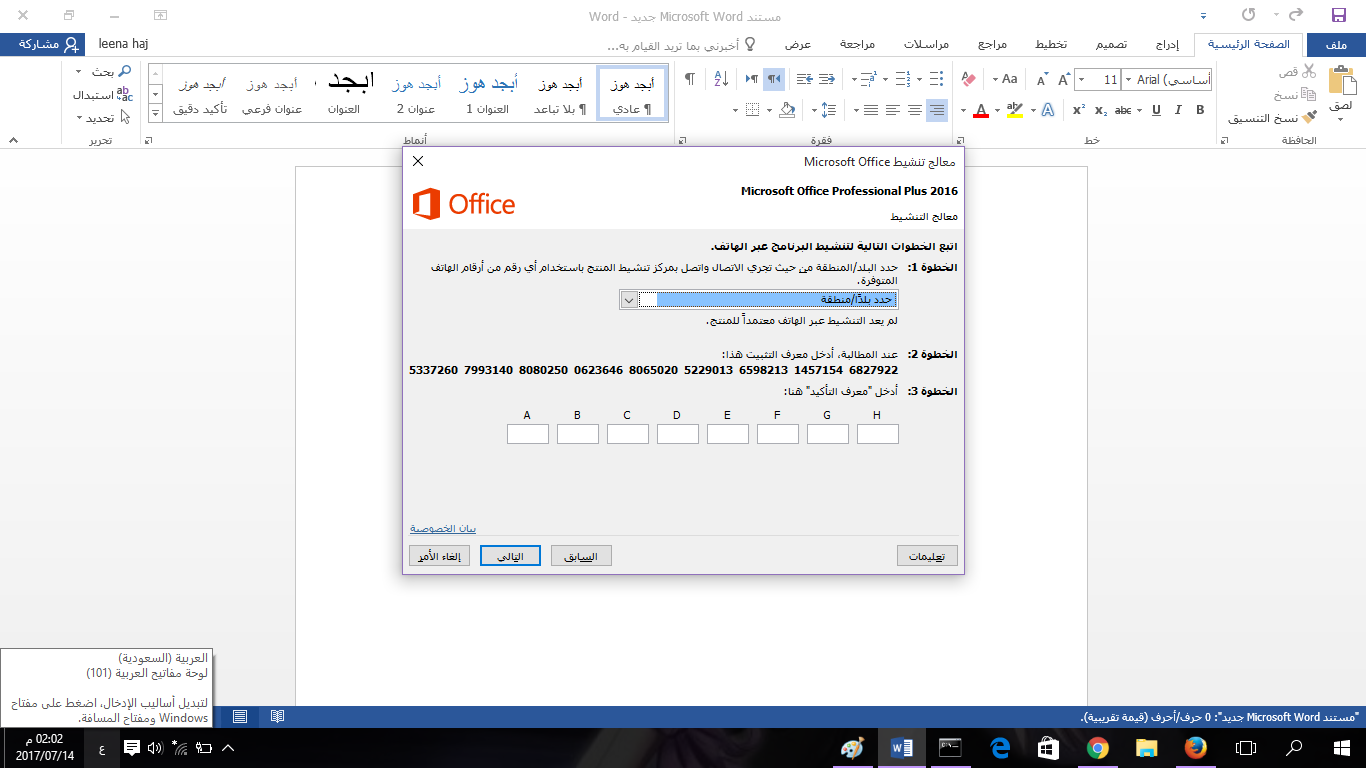
Task: Click confirmation ID field H
Action: [x=878, y=433]
